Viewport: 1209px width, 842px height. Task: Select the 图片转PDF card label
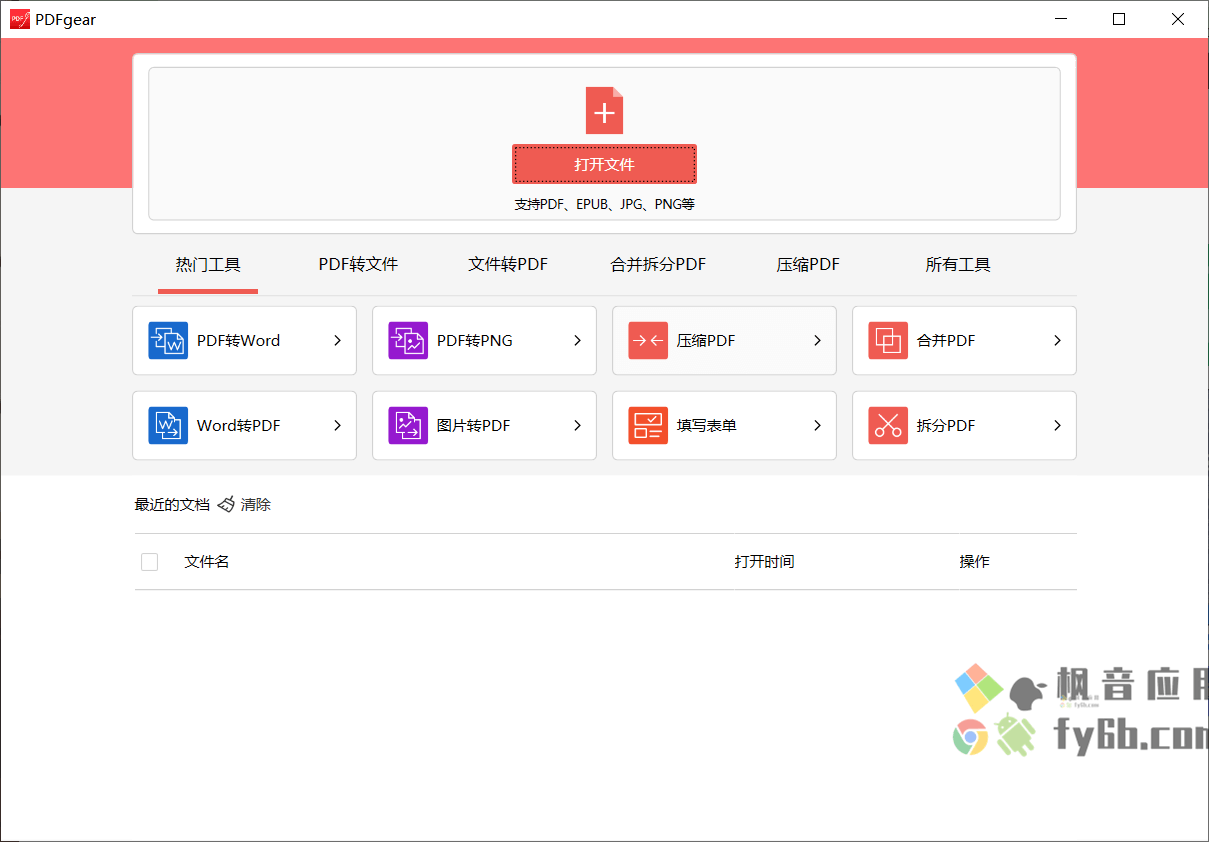coord(473,426)
